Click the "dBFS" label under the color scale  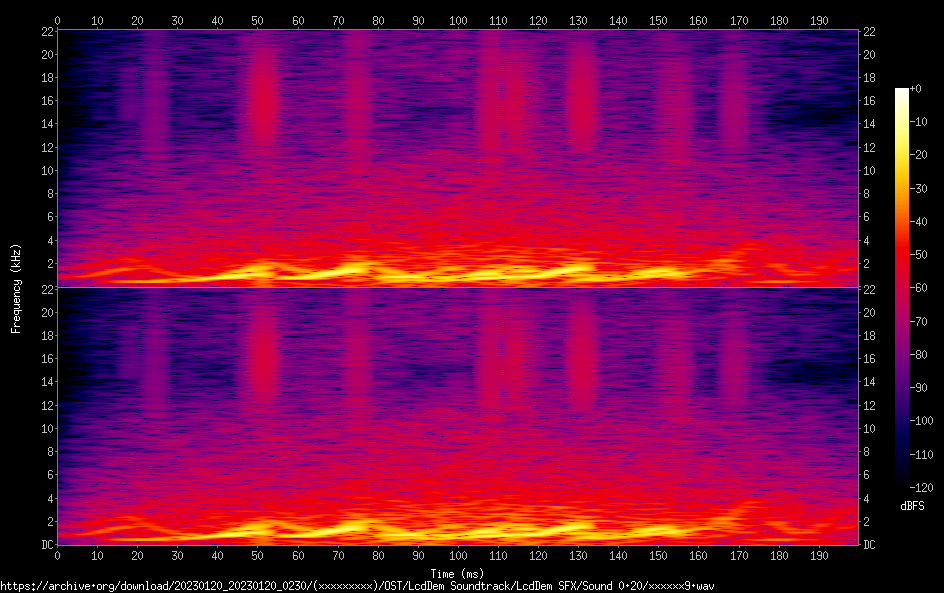coord(912,507)
